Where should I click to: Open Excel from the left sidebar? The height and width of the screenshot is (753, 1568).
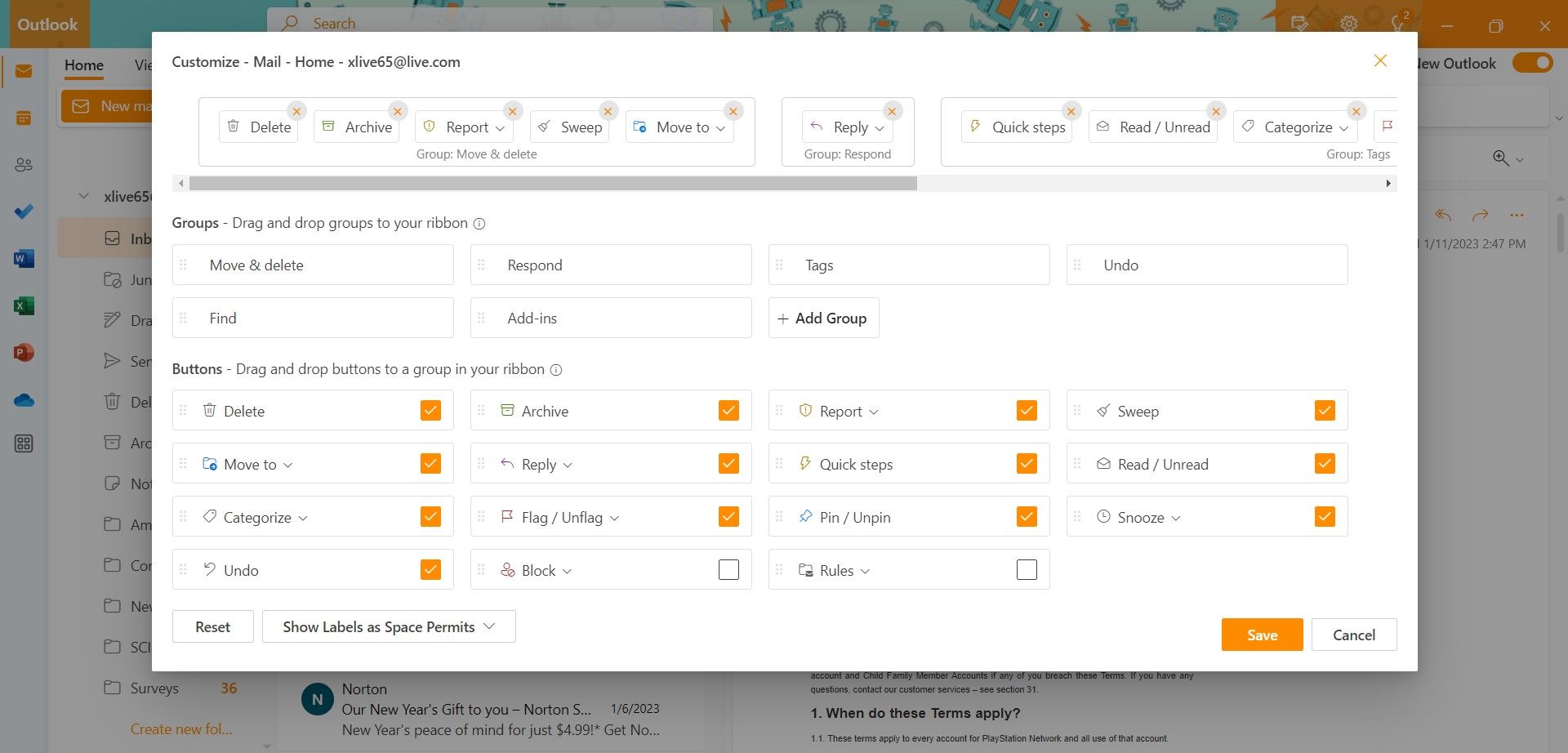pyautogui.click(x=23, y=305)
